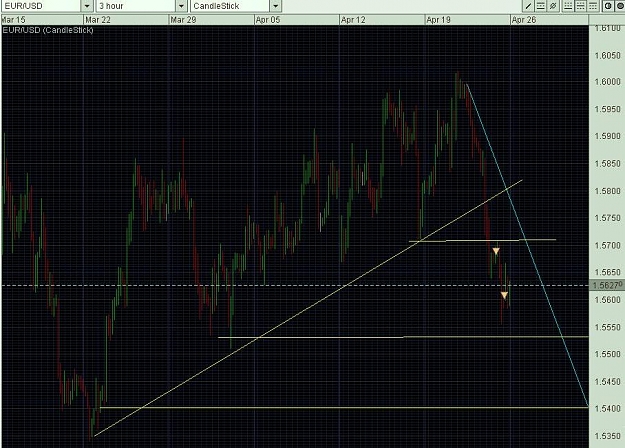
Task: Click the 1.5700 price axis label
Action: [x=607, y=245]
